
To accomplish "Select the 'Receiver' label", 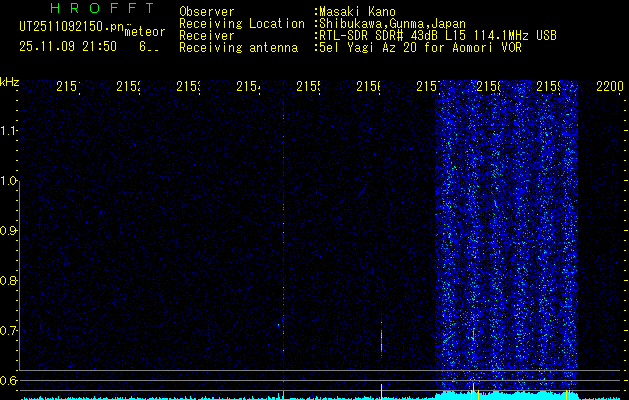I will (207, 36).
